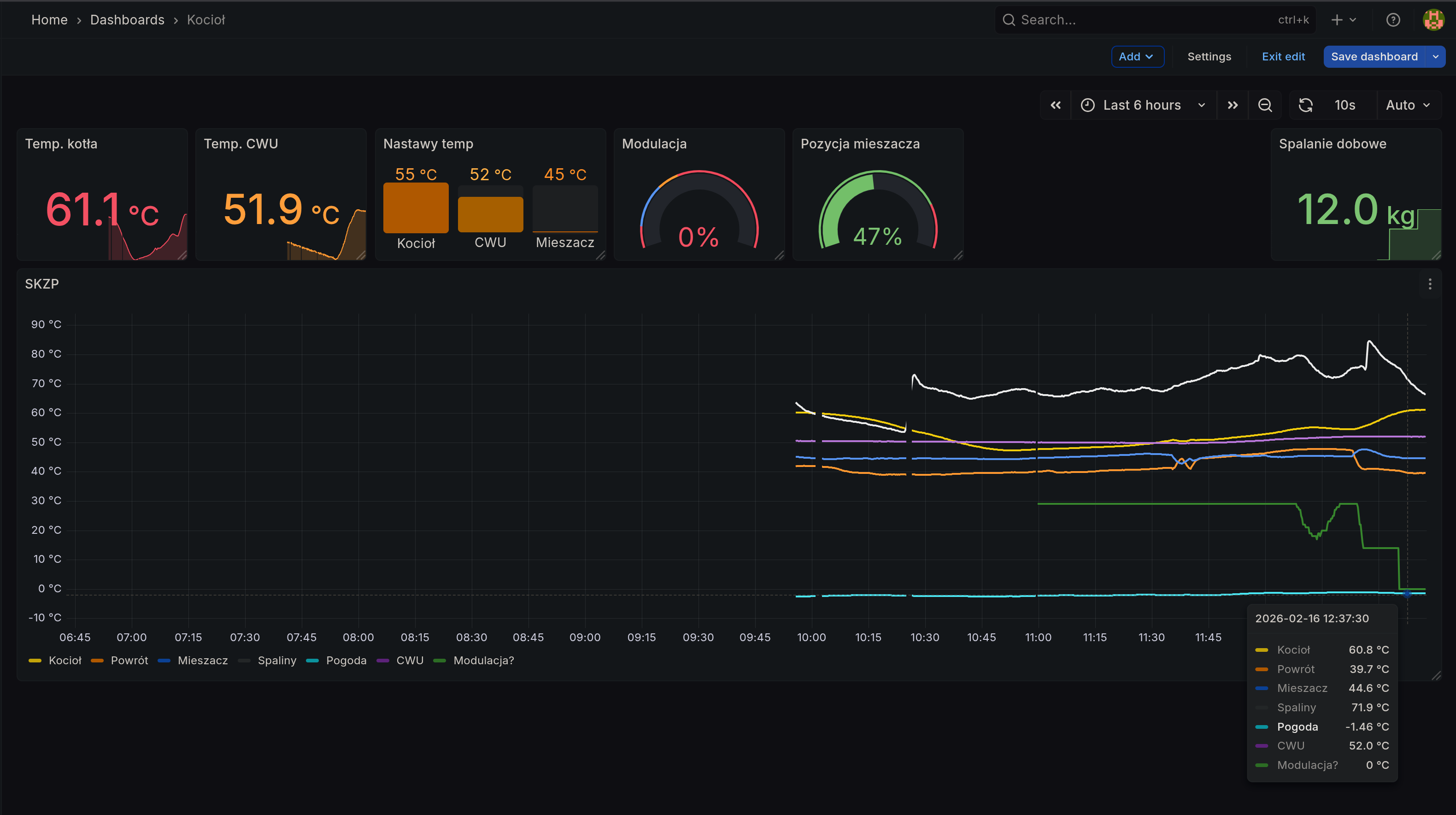Navigate to Home breadcrumb
This screenshot has height=815, width=1456.
point(49,20)
